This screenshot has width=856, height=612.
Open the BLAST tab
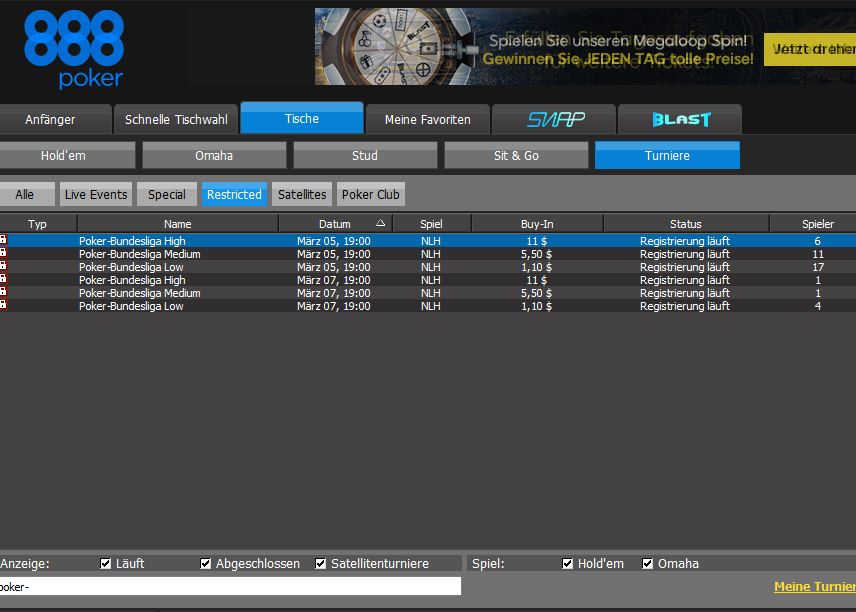click(680, 119)
